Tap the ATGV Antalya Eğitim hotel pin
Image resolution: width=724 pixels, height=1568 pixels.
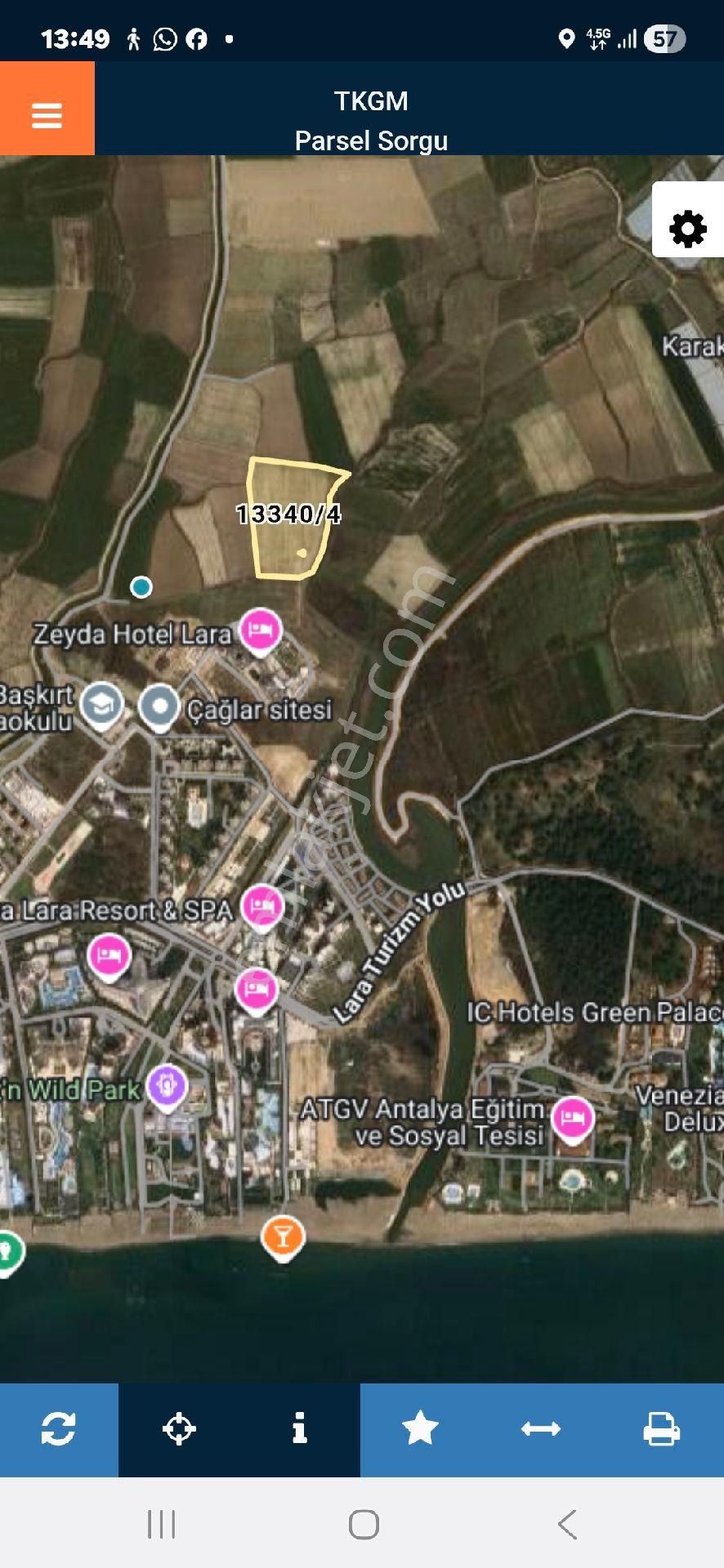click(x=573, y=1118)
